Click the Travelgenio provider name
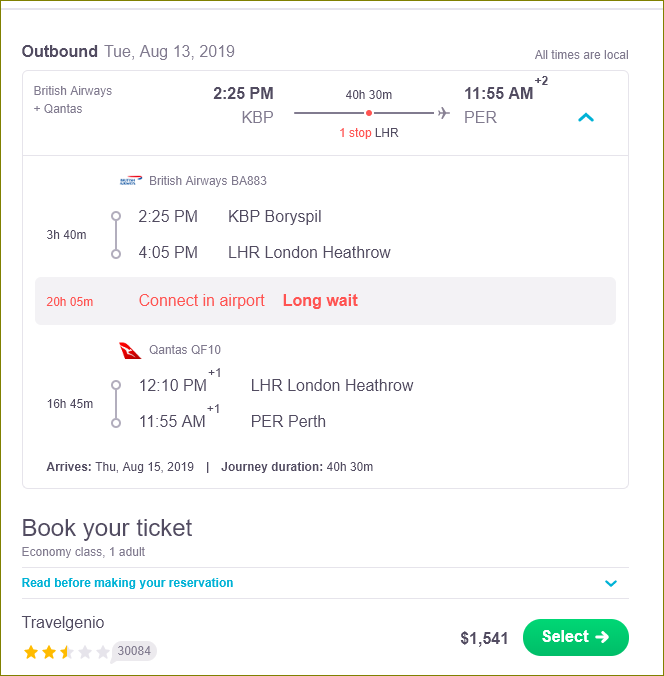Image resolution: width=664 pixels, height=676 pixels. coord(63,623)
